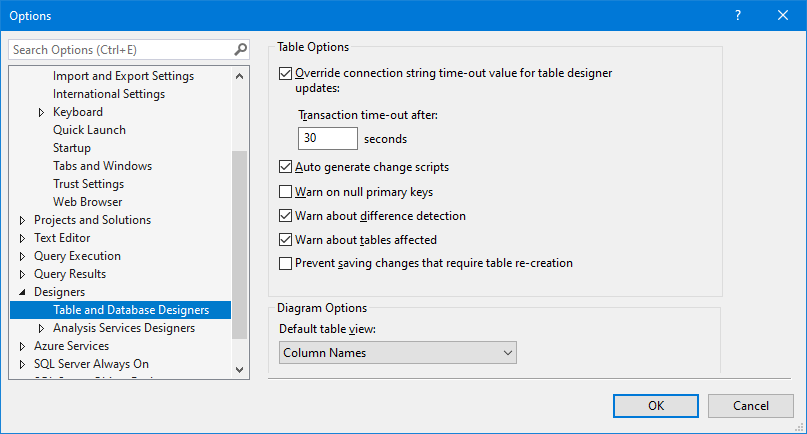Click the search magnifier icon
807x434 pixels.
tap(240, 49)
